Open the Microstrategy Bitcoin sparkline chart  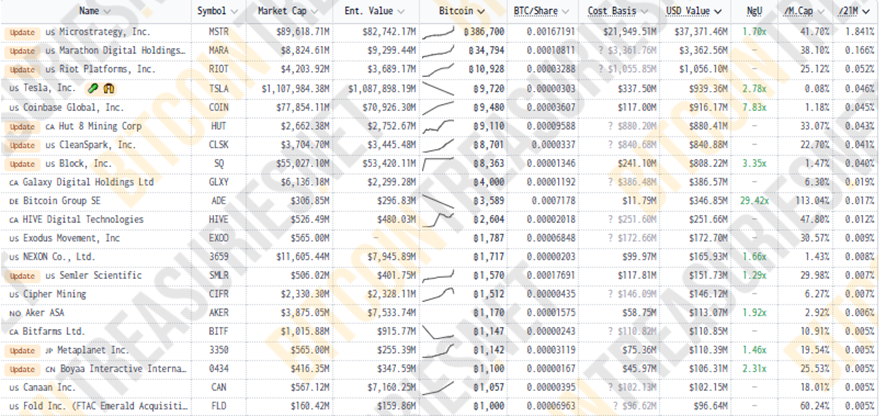pyautogui.click(x=438, y=32)
